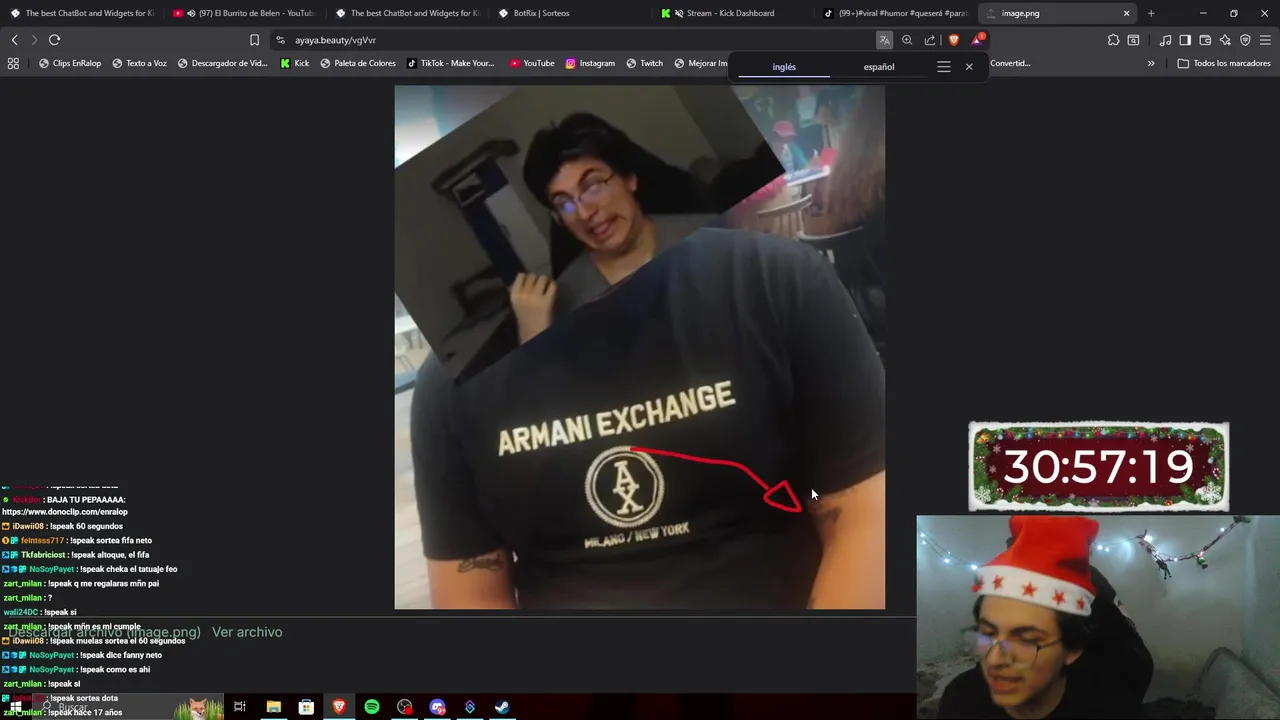This screenshot has height=720, width=1280.
Task: Switch to the TikTok #viral #humor tab
Action: click(x=894, y=13)
